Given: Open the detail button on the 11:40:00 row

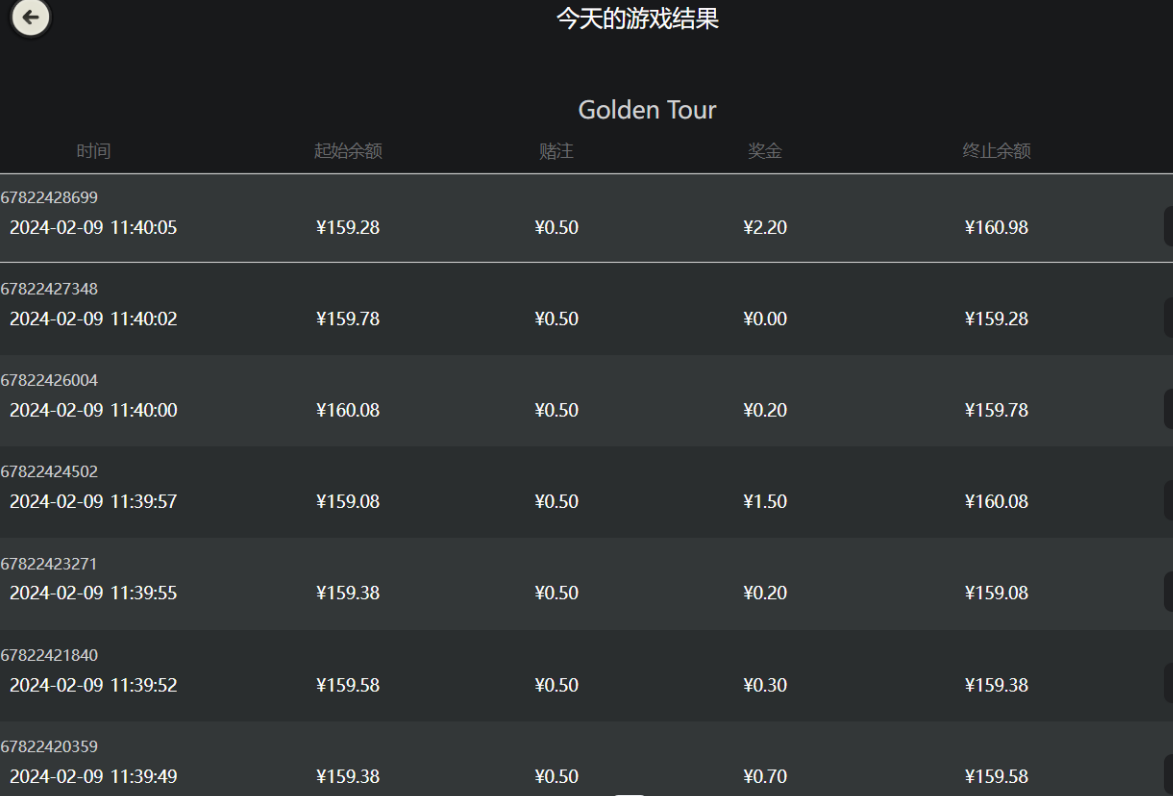Looking at the screenshot, I should coord(1169,409).
